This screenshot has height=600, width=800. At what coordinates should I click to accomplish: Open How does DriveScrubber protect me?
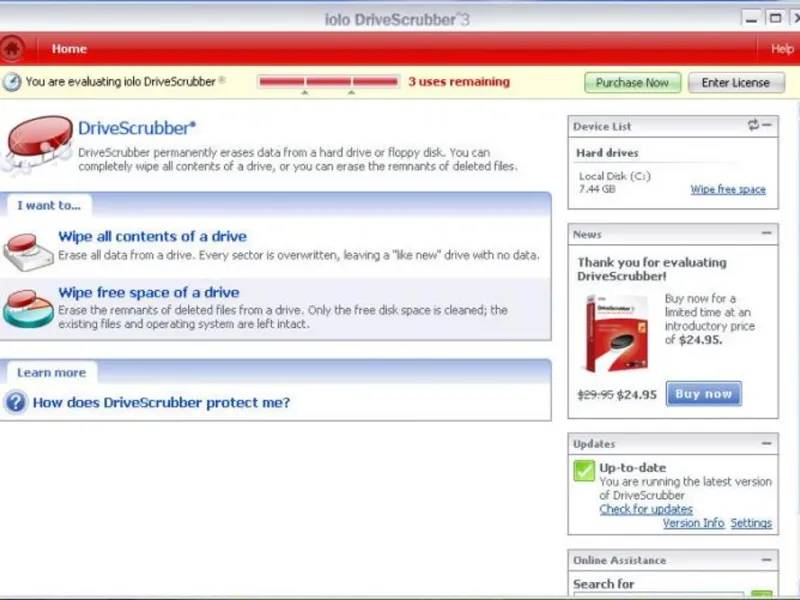coord(161,403)
